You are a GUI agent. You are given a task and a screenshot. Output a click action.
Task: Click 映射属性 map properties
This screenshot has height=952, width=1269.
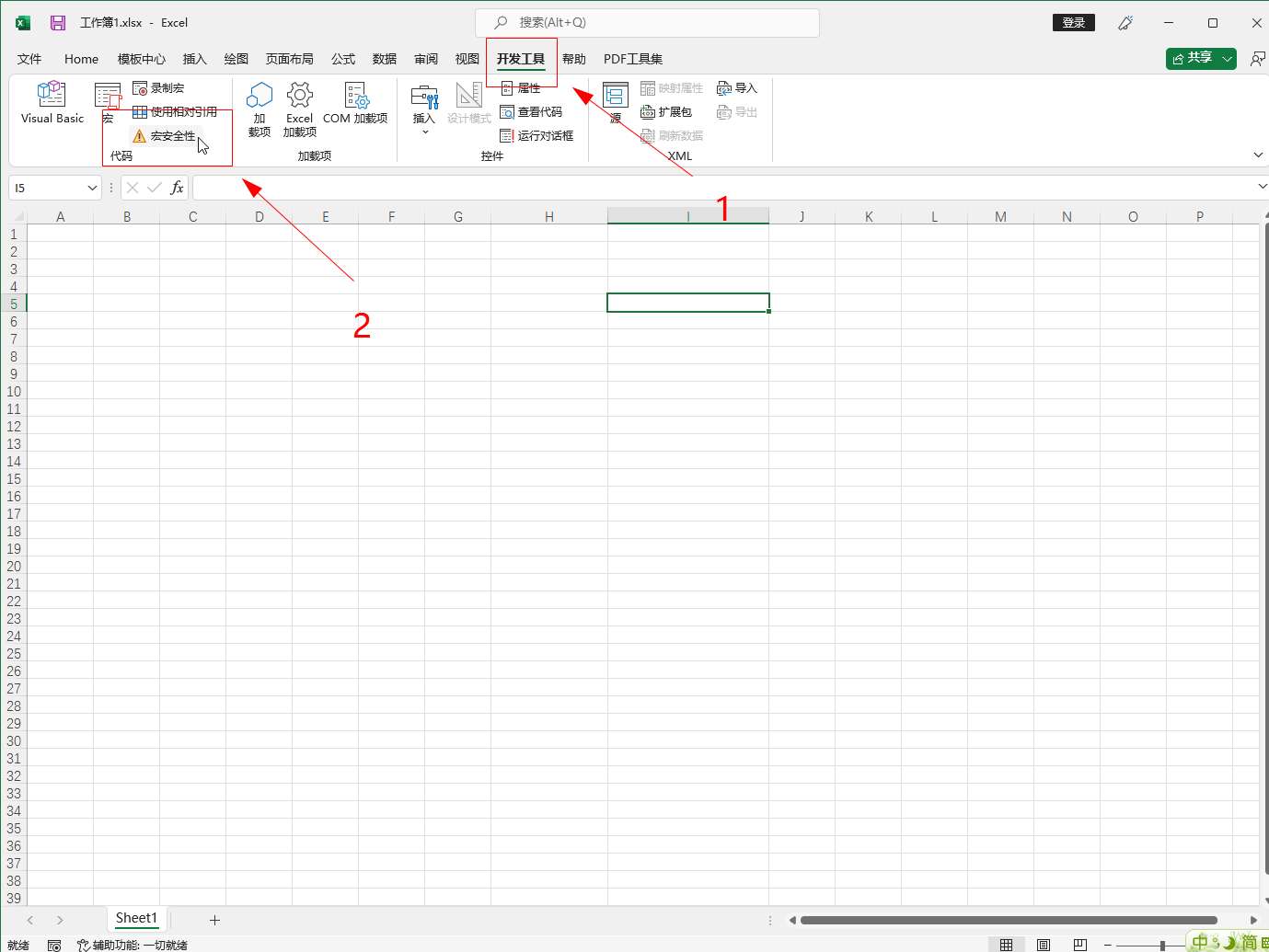coord(672,88)
